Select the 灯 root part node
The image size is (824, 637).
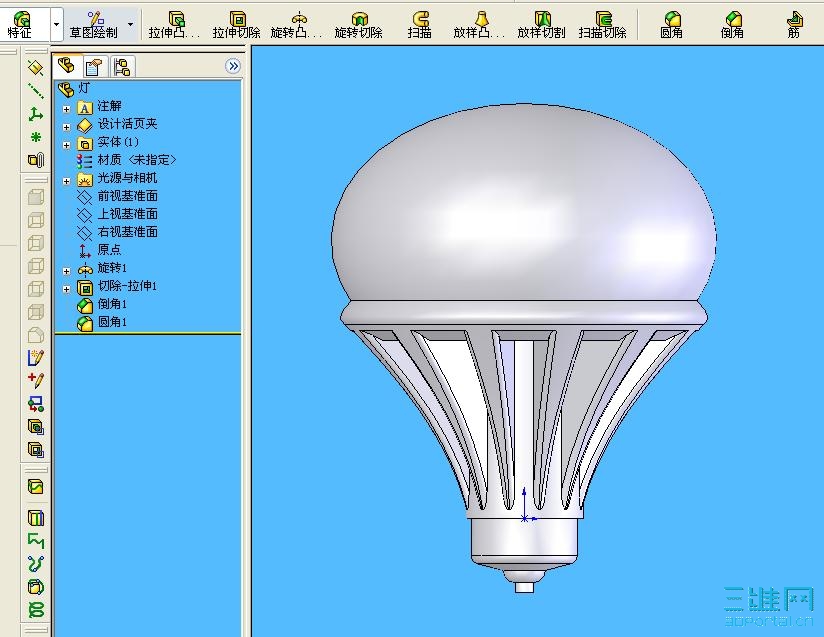click(74, 89)
